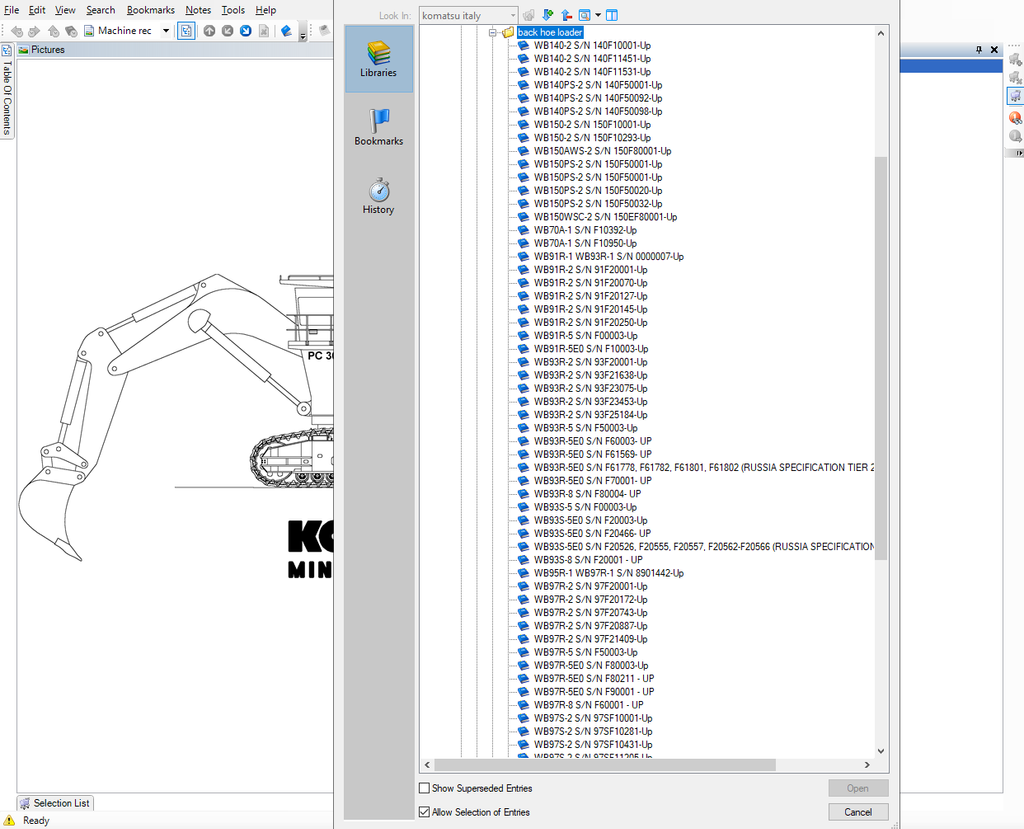Enable Show Superseded Entries checkbox
Viewport: 1024px width, 829px height.
[x=424, y=788]
